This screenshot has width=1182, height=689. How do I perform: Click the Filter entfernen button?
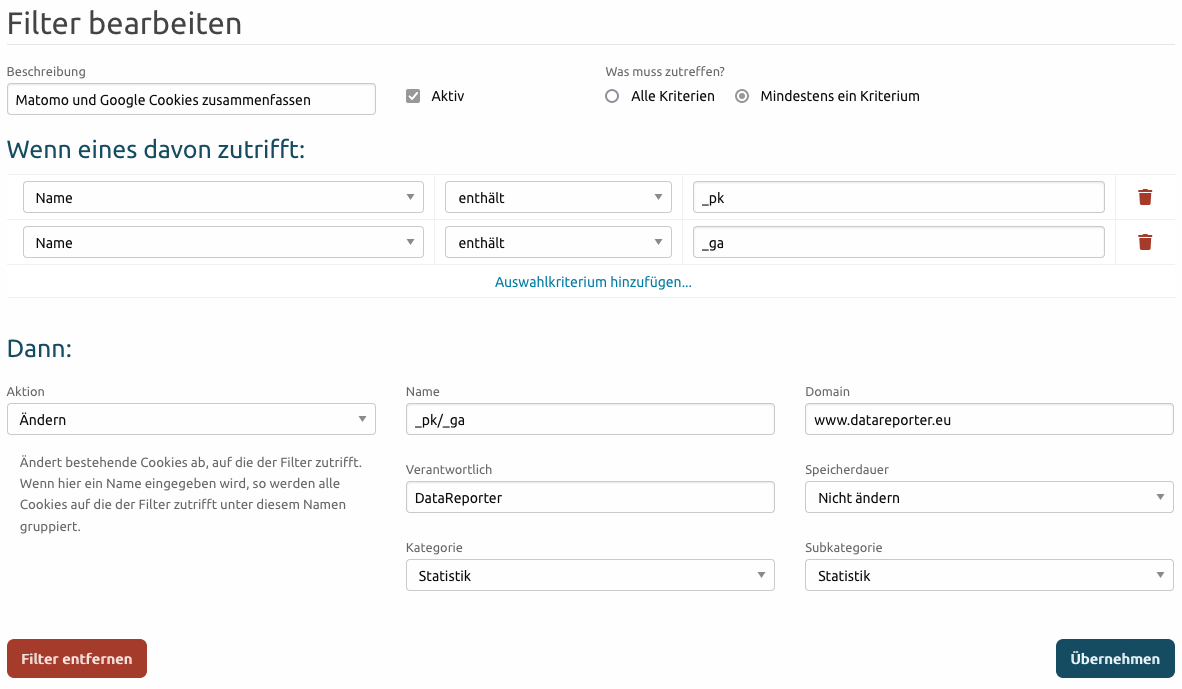(77, 659)
